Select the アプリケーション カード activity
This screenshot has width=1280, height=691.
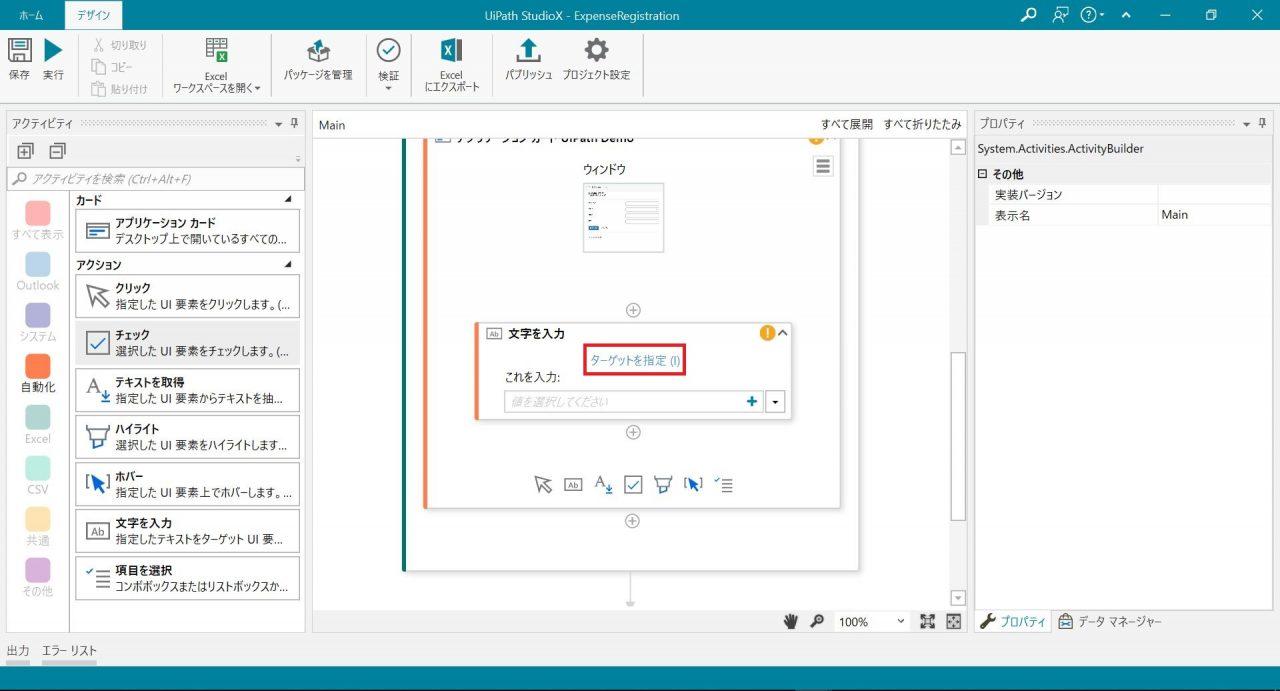point(187,231)
